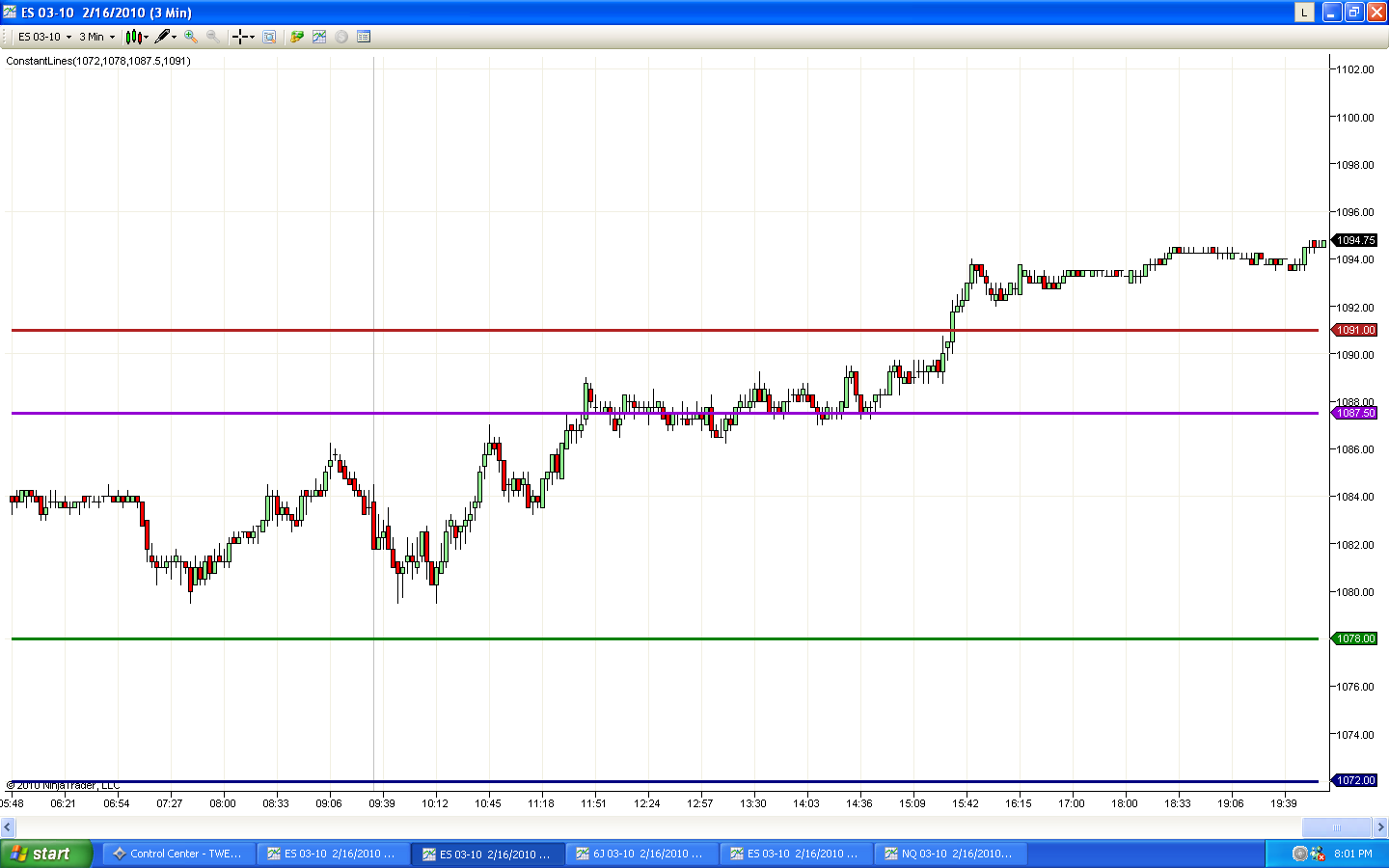Expand the drawing tools dropdown arrow
This screenshot has height=868, width=1389.
pyautogui.click(x=175, y=37)
